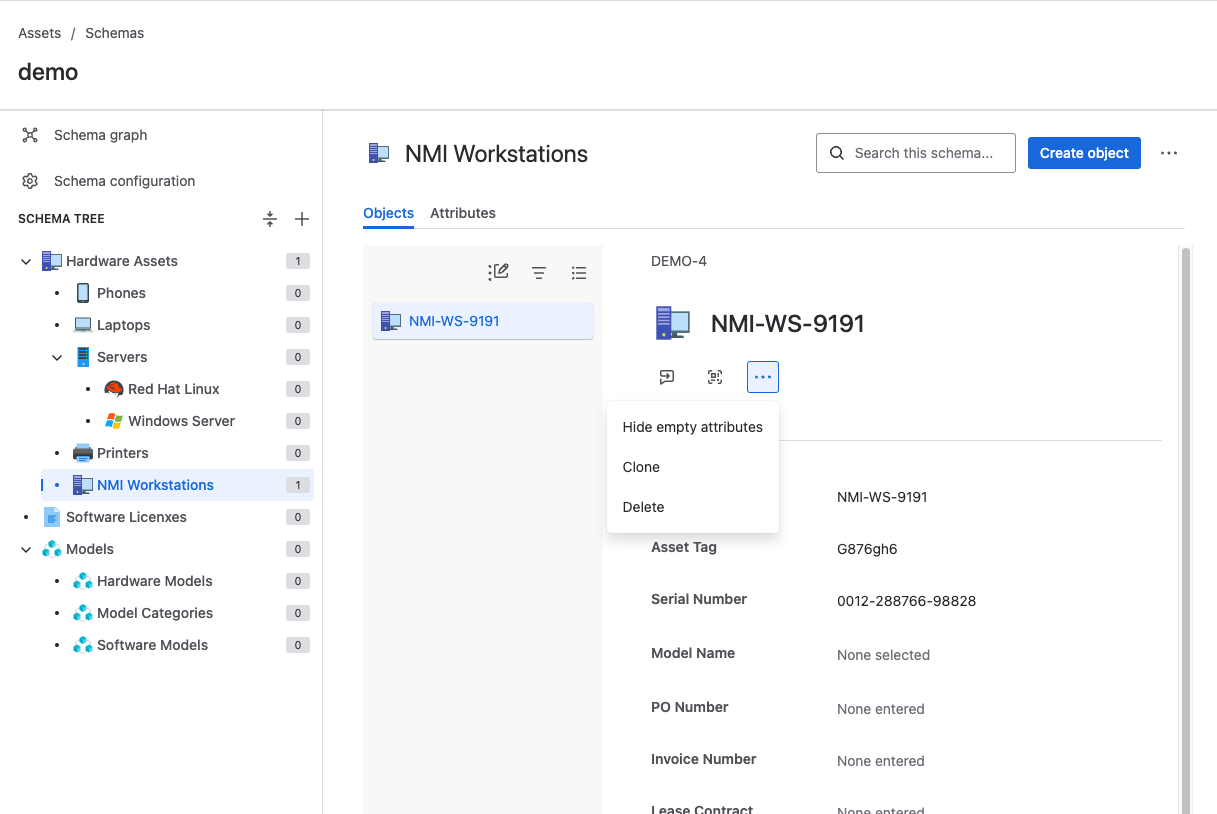Click the Software Models icon
This screenshot has height=814, width=1217.
coord(83,645)
